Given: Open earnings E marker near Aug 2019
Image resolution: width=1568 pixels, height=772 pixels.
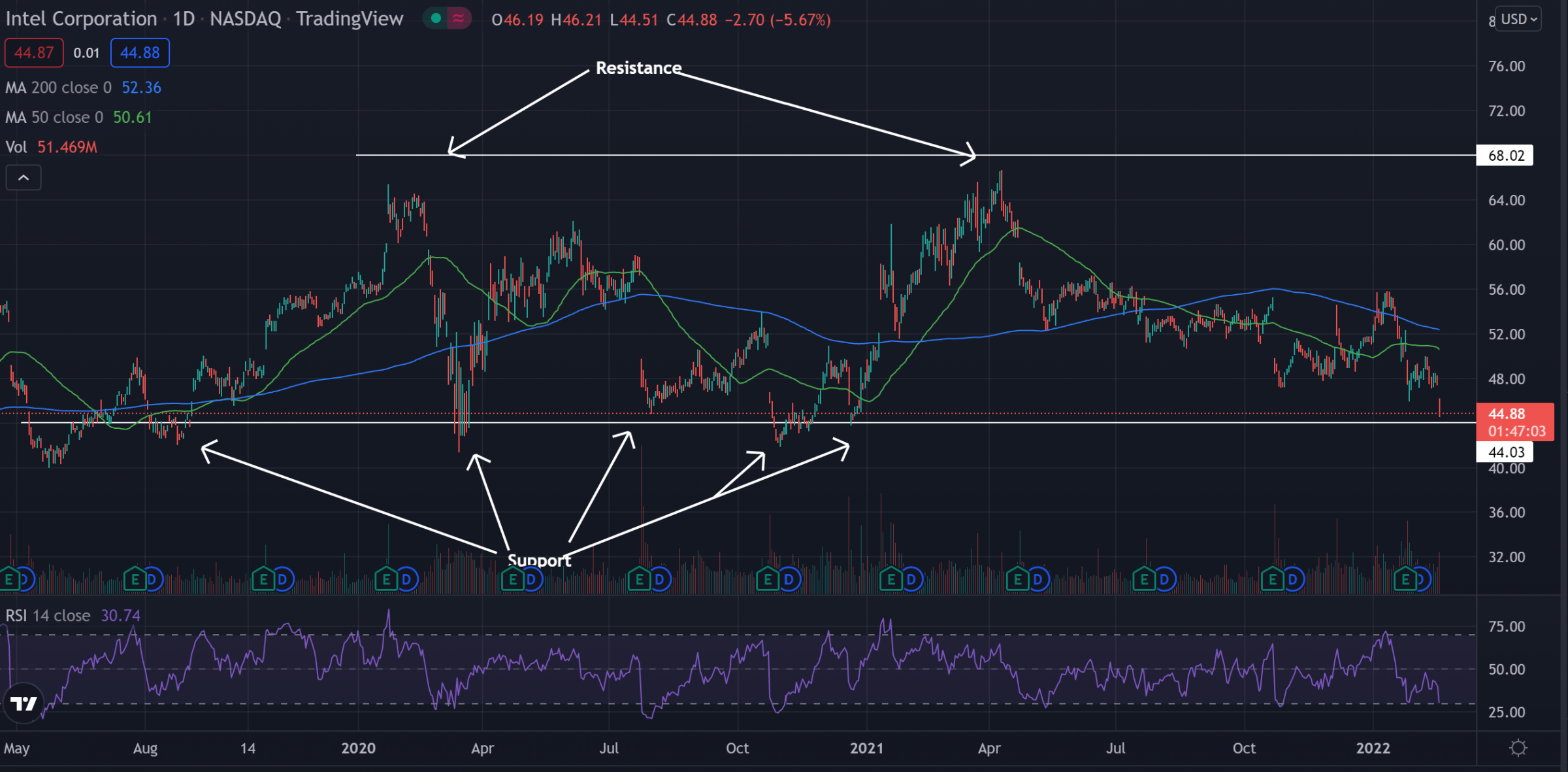Looking at the screenshot, I should tap(135, 579).
